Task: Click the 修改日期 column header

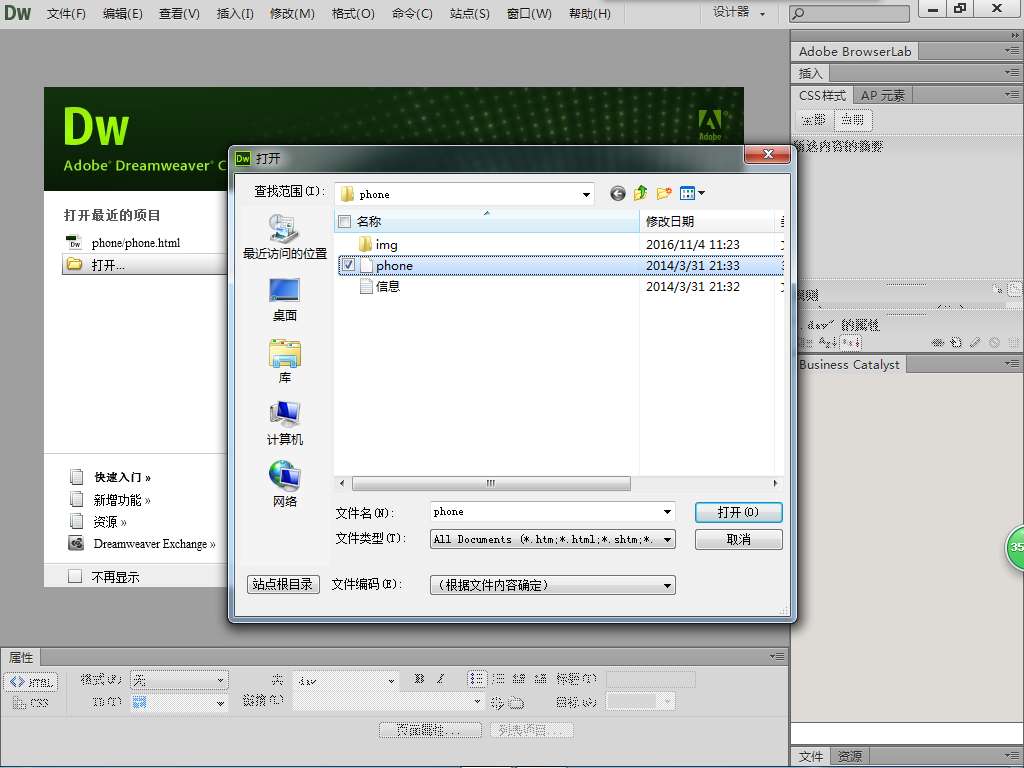Action: pos(707,221)
